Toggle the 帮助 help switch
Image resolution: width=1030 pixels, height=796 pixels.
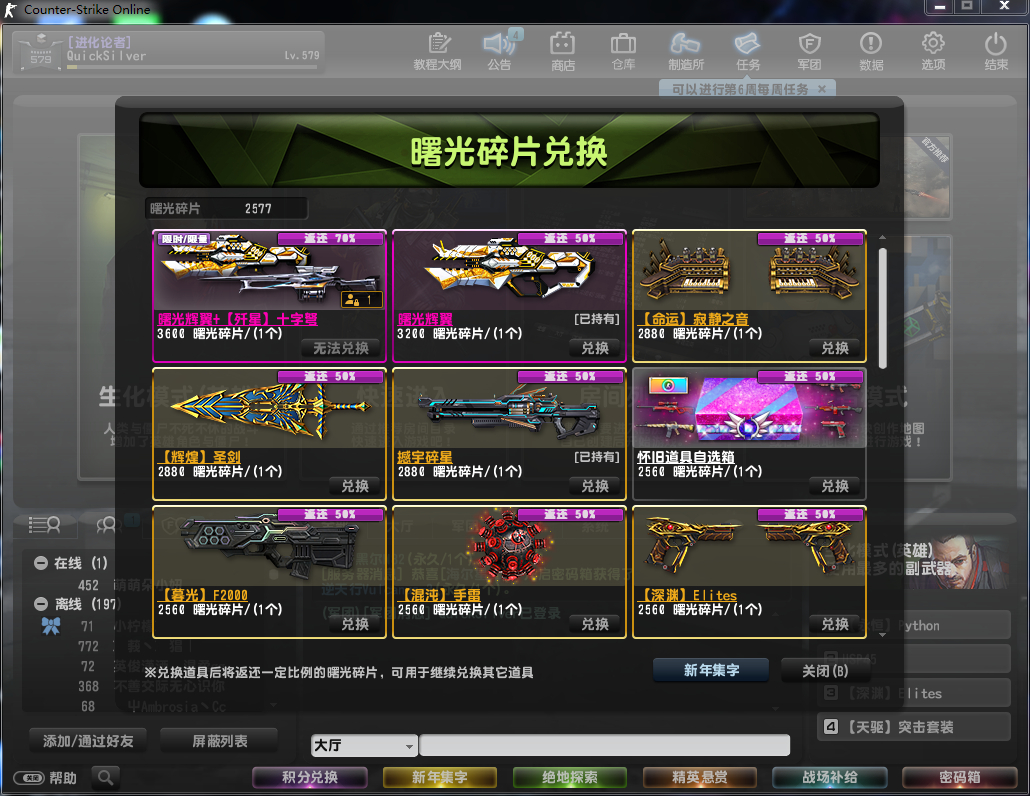[29, 778]
